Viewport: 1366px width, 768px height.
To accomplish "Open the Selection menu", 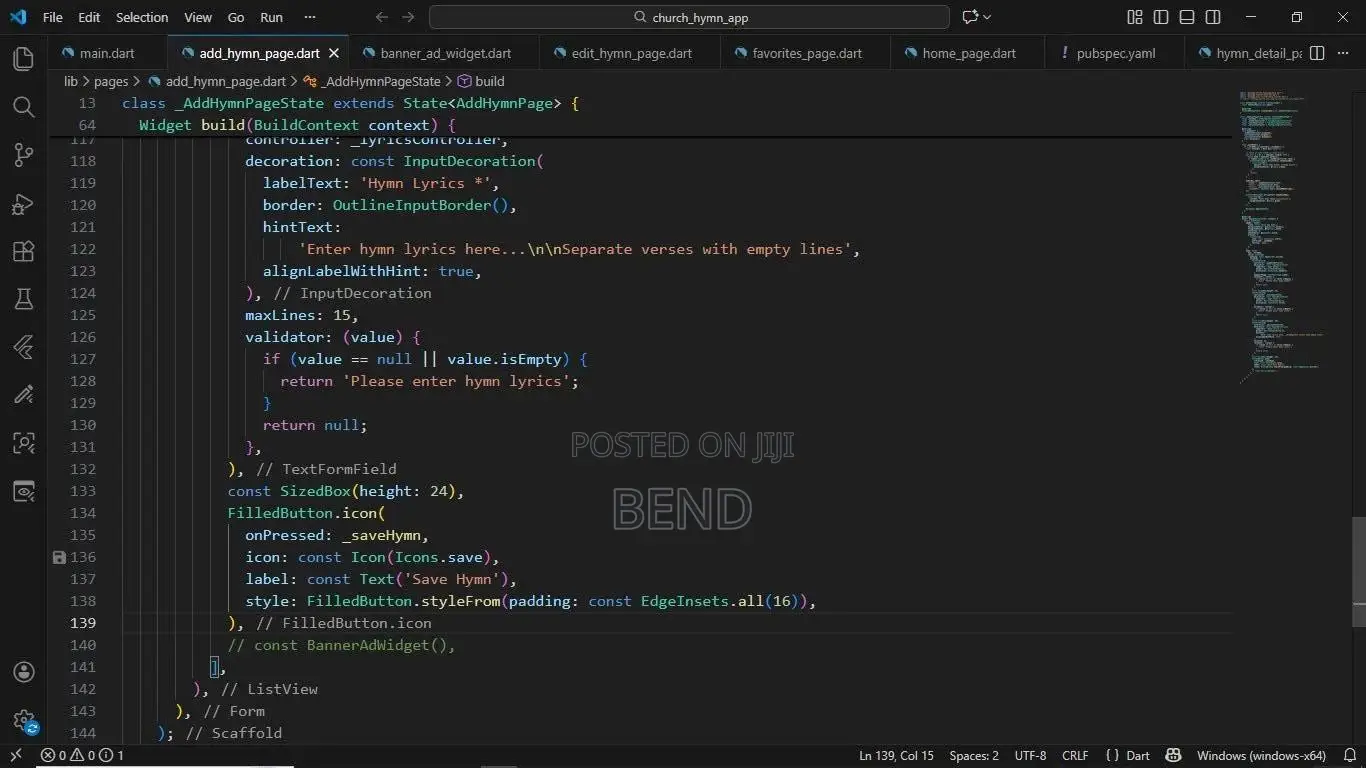I will pyautogui.click(x=142, y=17).
